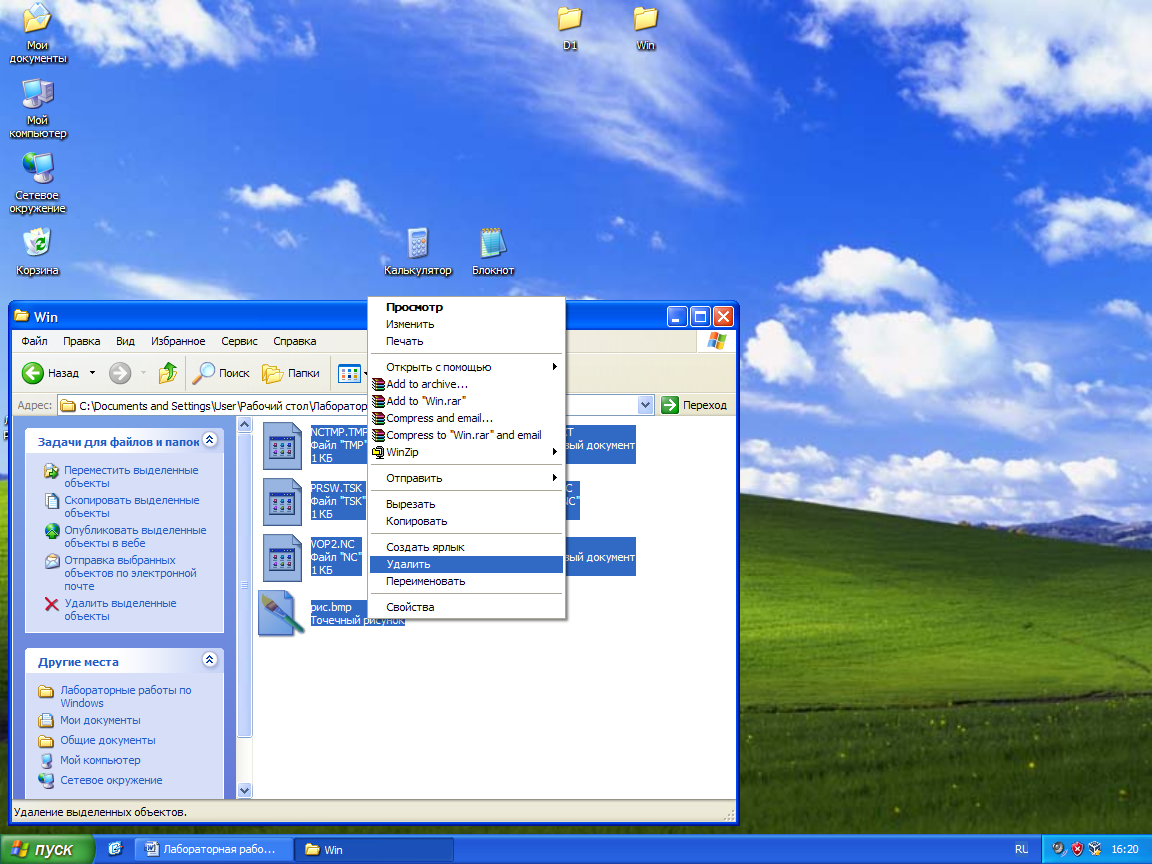Click Опубликовать выделенные объекты в вебе link
Image resolution: width=1152 pixels, height=864 pixels.
coord(135,536)
